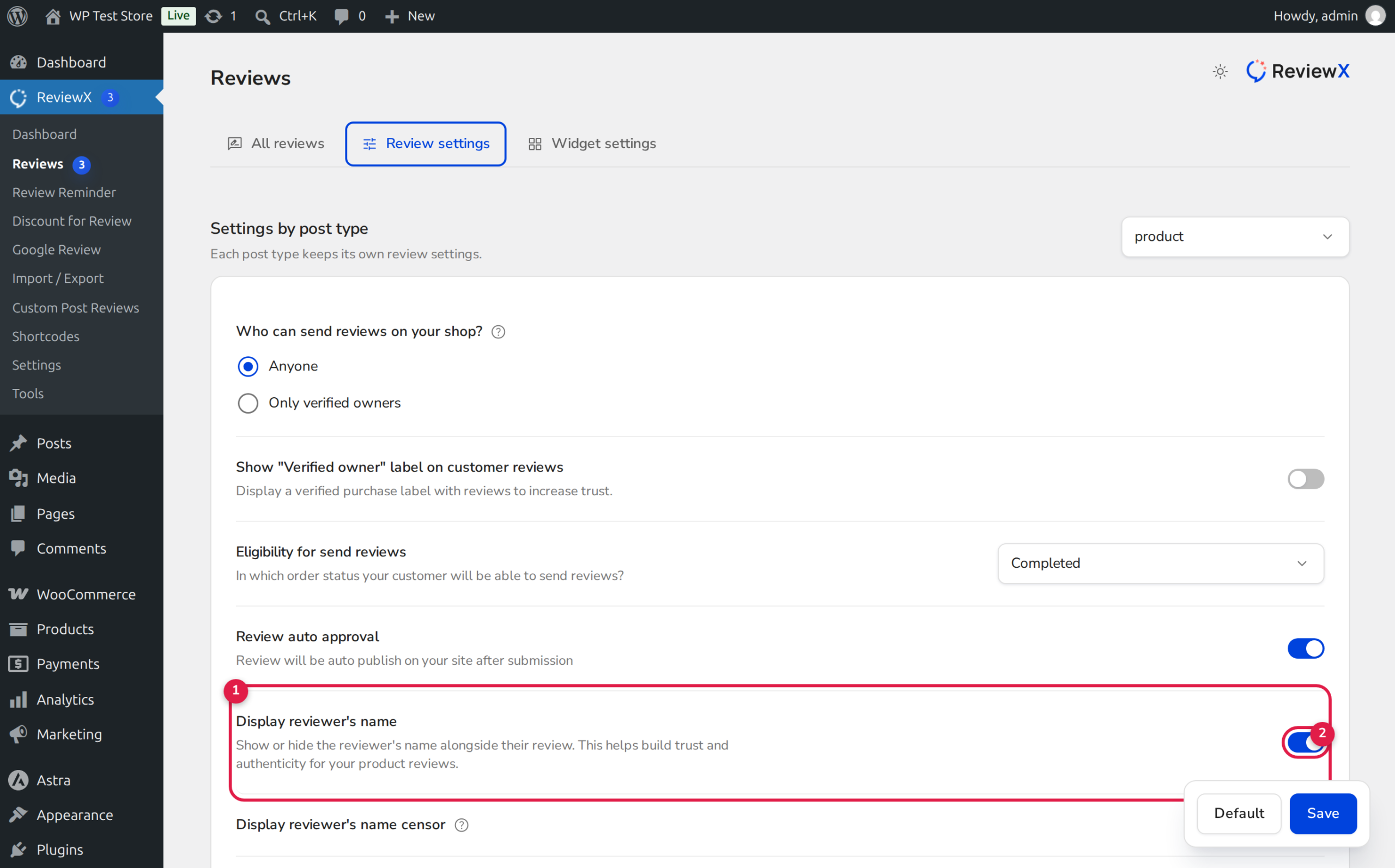
Task: Click the plus icon for New content
Action: click(x=392, y=17)
